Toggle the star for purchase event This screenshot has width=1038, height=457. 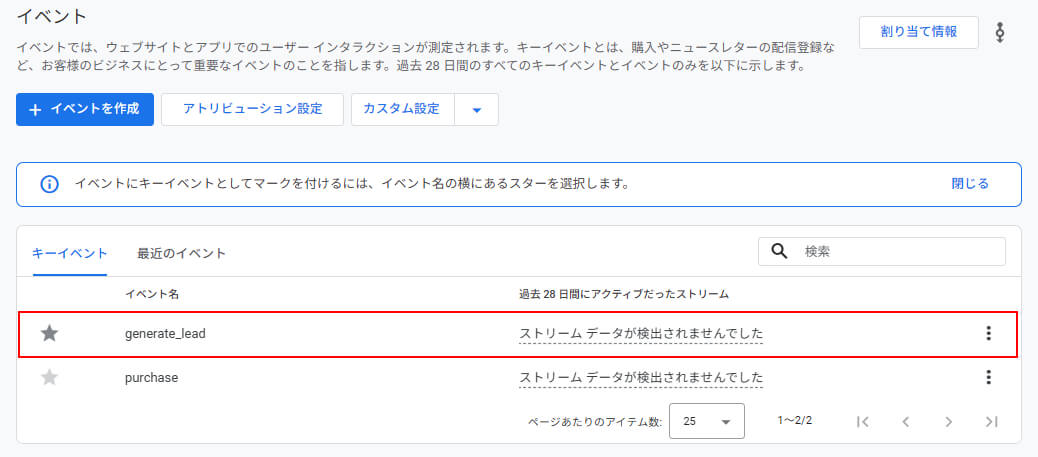49,377
